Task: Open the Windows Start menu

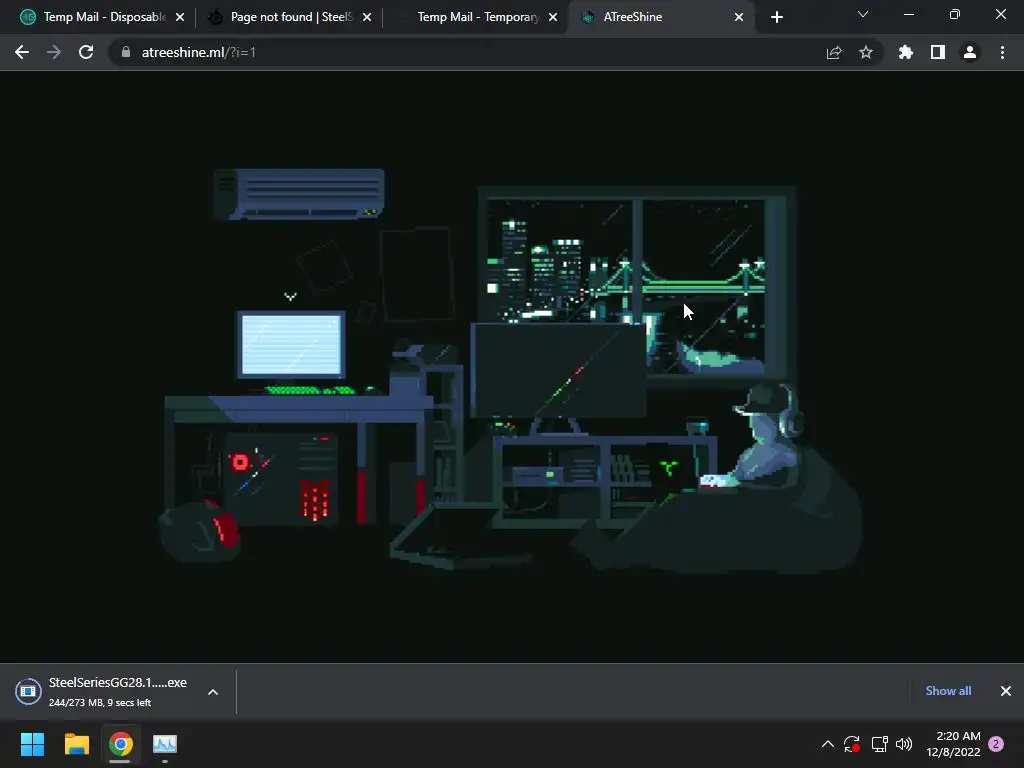Action: coord(32,744)
